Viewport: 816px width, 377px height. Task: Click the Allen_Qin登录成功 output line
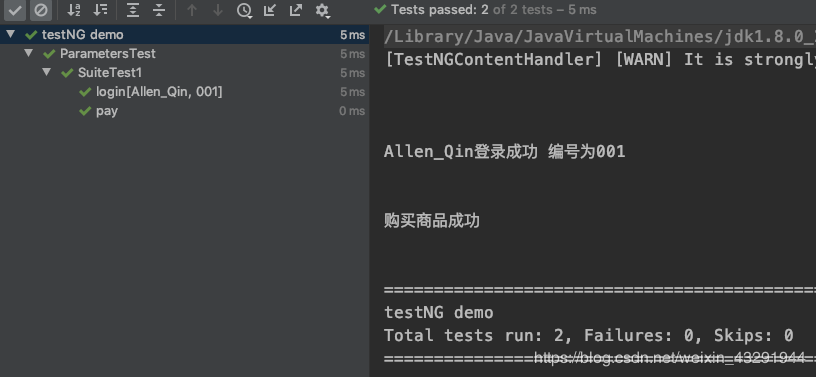click(504, 152)
